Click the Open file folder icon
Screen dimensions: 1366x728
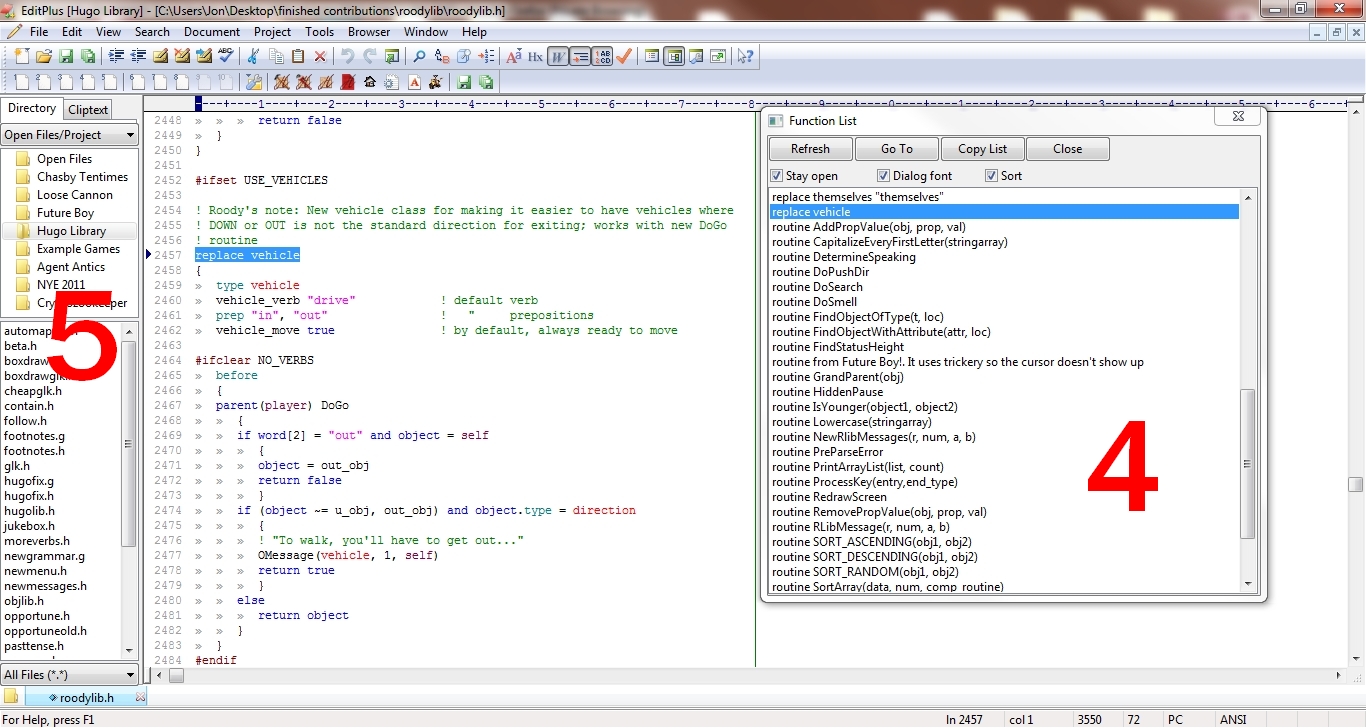[x=43, y=56]
